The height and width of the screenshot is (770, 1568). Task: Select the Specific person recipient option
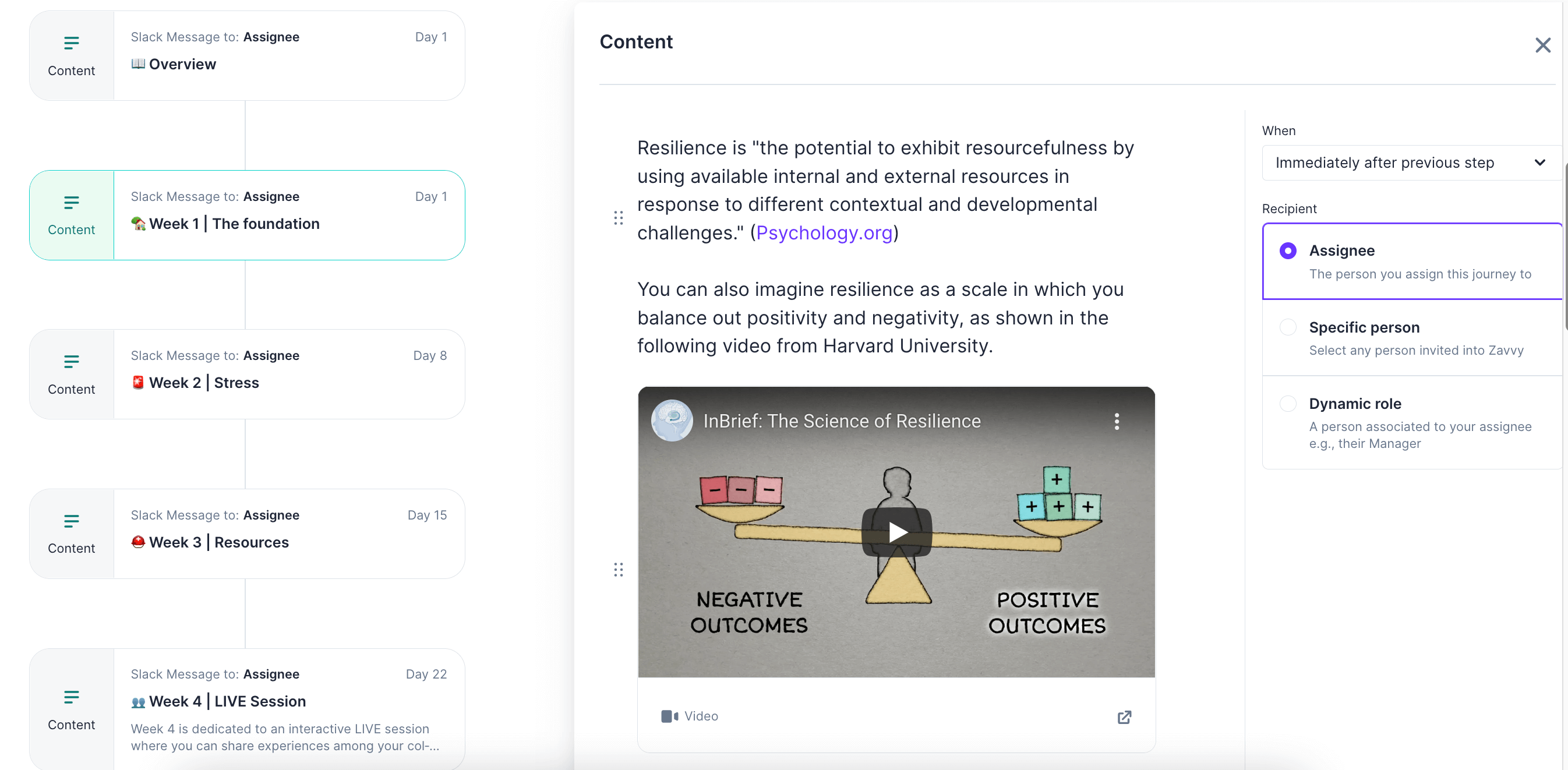(1288, 327)
